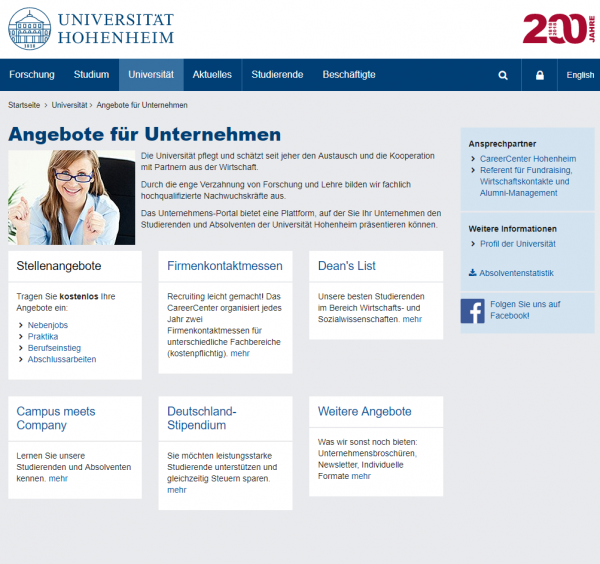Open Referent für Fundraising contact link
600x564 pixels.
coord(526,181)
